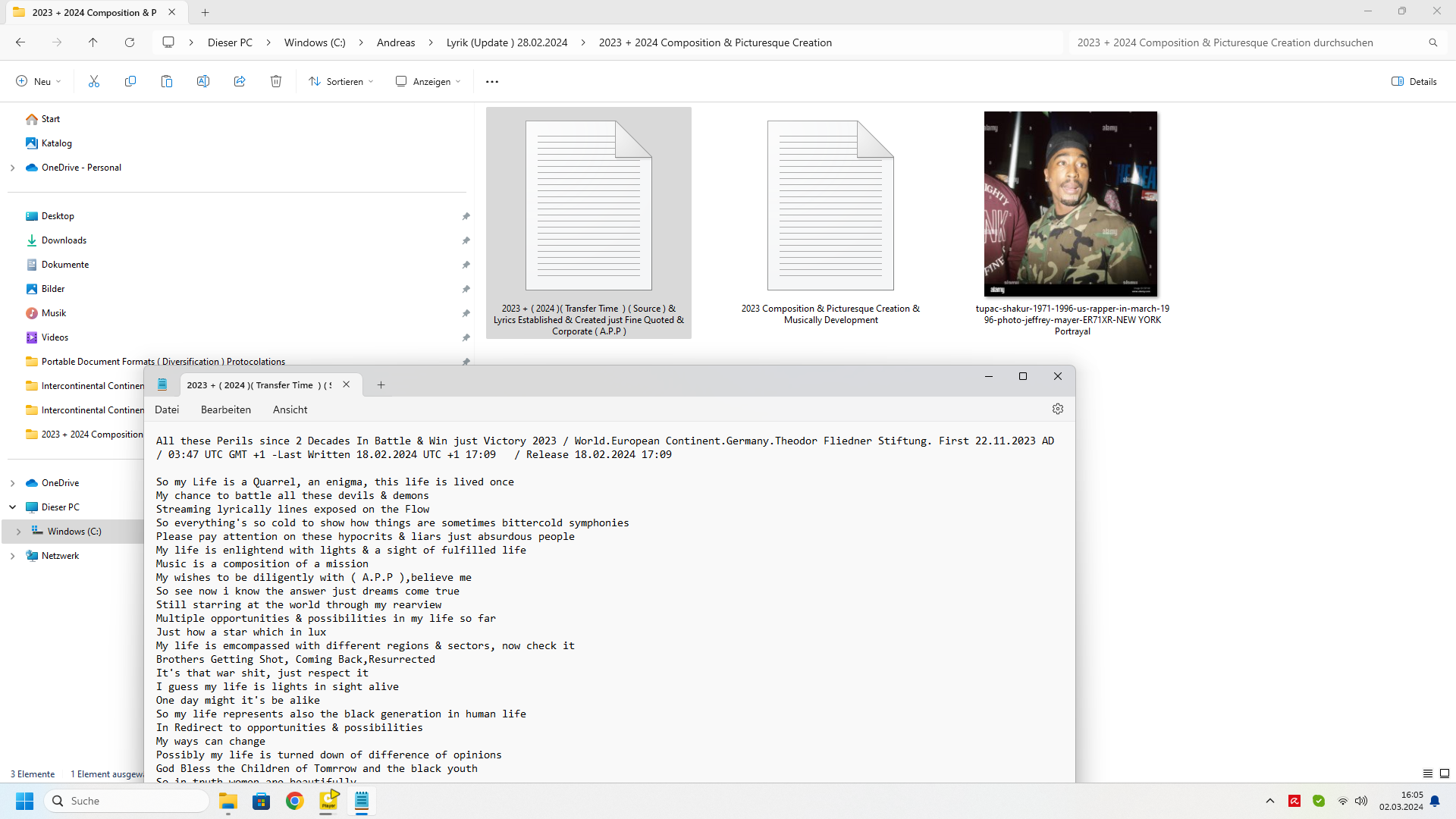Viewport: 1456px width, 819px height.
Task: Open the media player taskbar icon
Action: pyautogui.click(x=328, y=801)
